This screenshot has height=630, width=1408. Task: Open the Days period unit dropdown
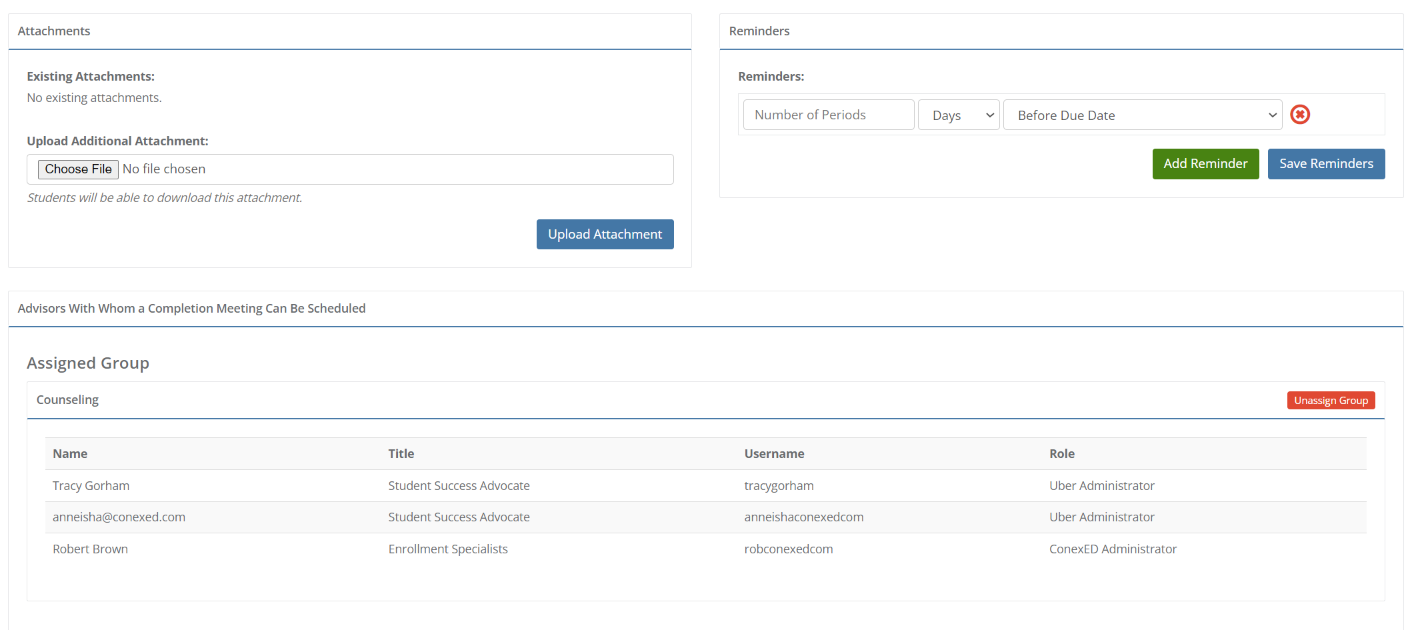[x=959, y=115]
